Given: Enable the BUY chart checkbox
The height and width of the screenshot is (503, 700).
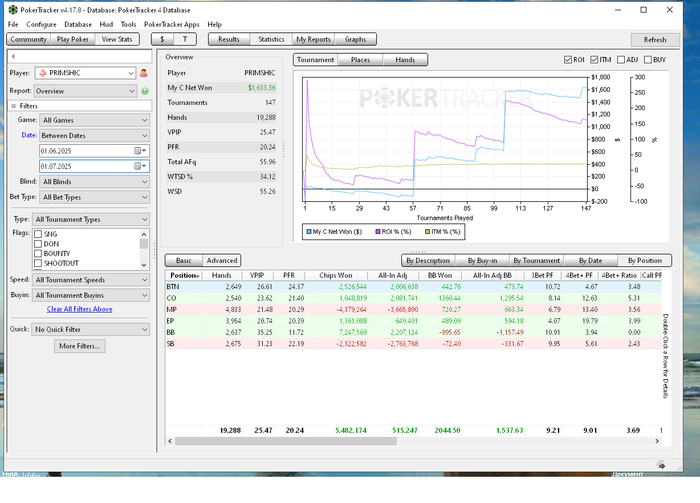Looking at the screenshot, I should (x=648, y=60).
